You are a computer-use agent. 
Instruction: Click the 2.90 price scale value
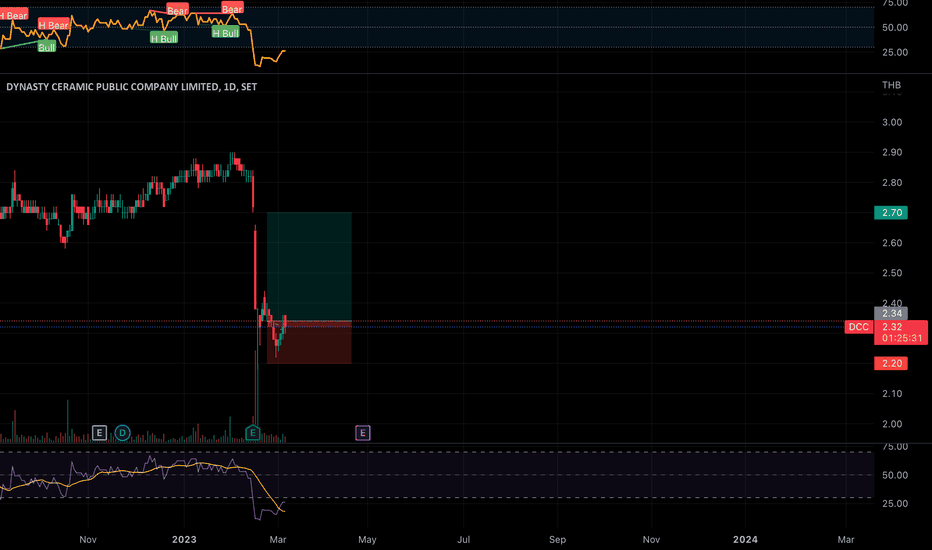point(892,152)
